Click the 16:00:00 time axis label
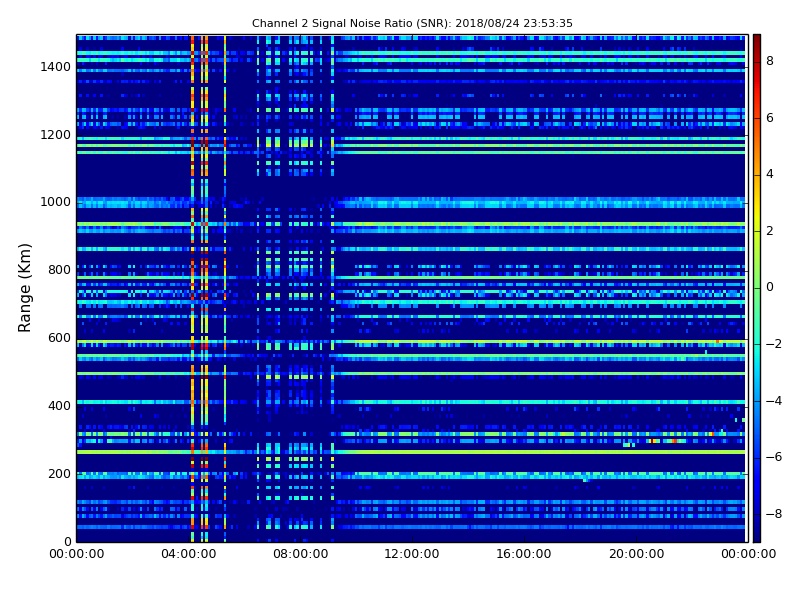800x600 pixels. (524, 554)
